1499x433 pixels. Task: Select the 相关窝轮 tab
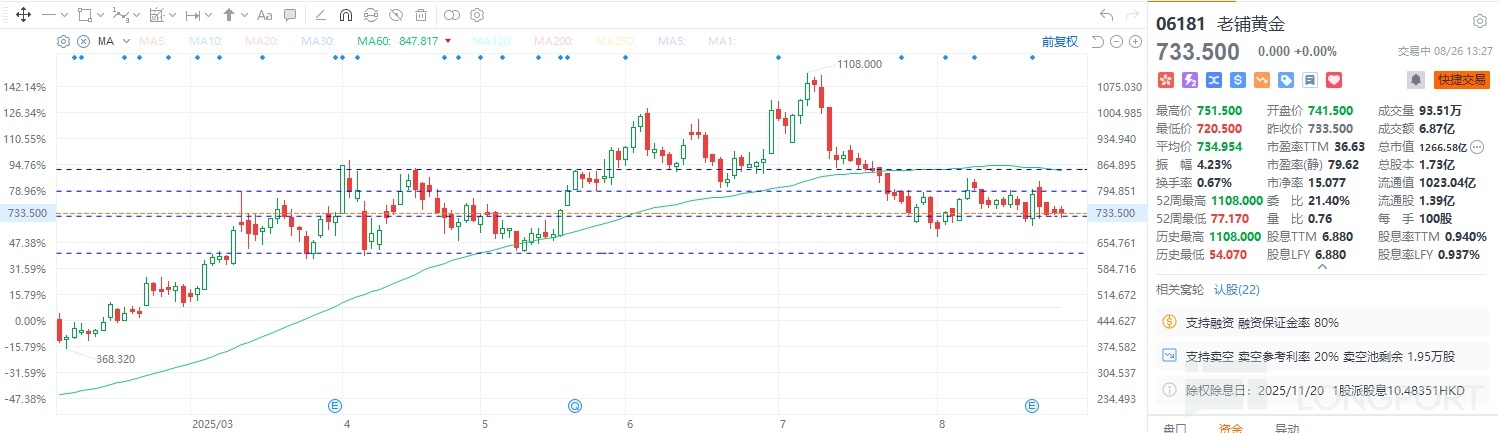coord(1180,290)
